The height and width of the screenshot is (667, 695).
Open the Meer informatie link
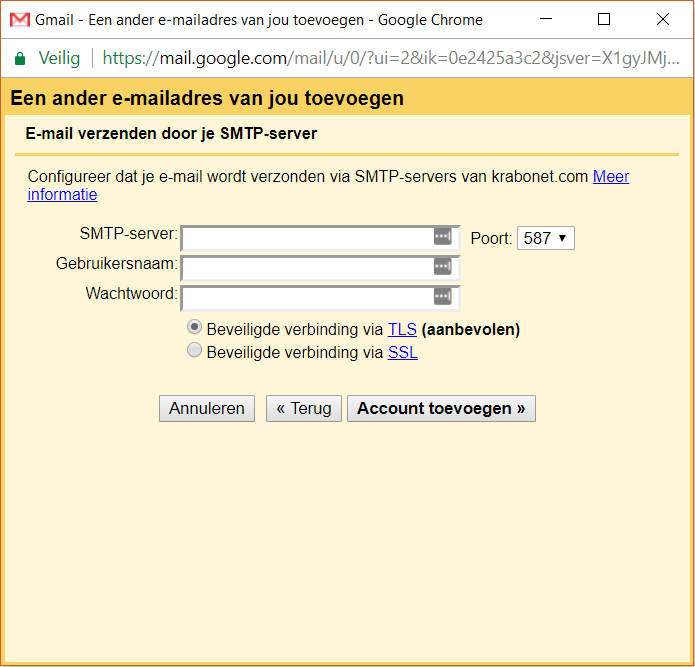pyautogui.click(x=611, y=177)
